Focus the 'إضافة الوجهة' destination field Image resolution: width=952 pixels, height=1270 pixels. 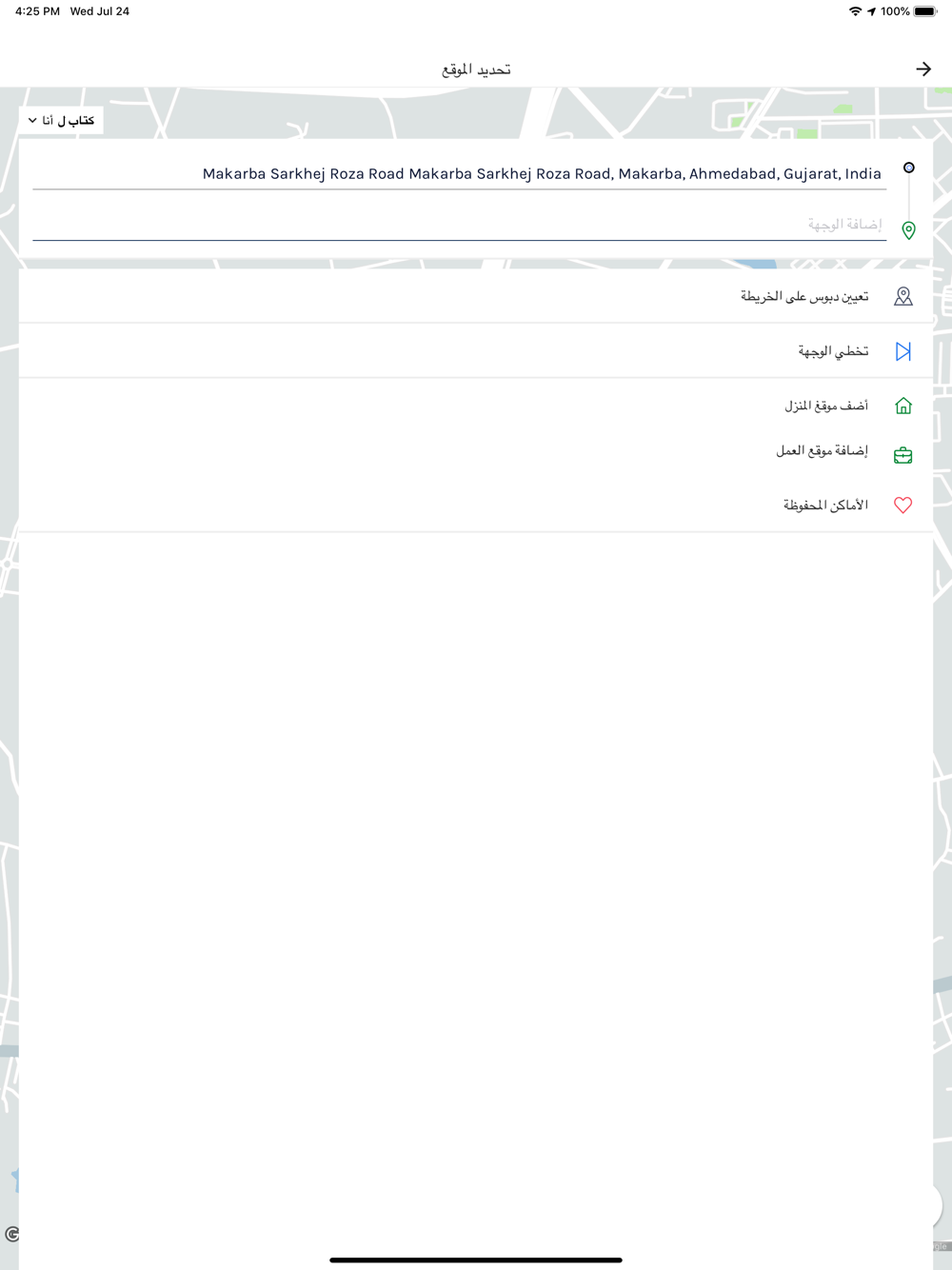tap(459, 225)
